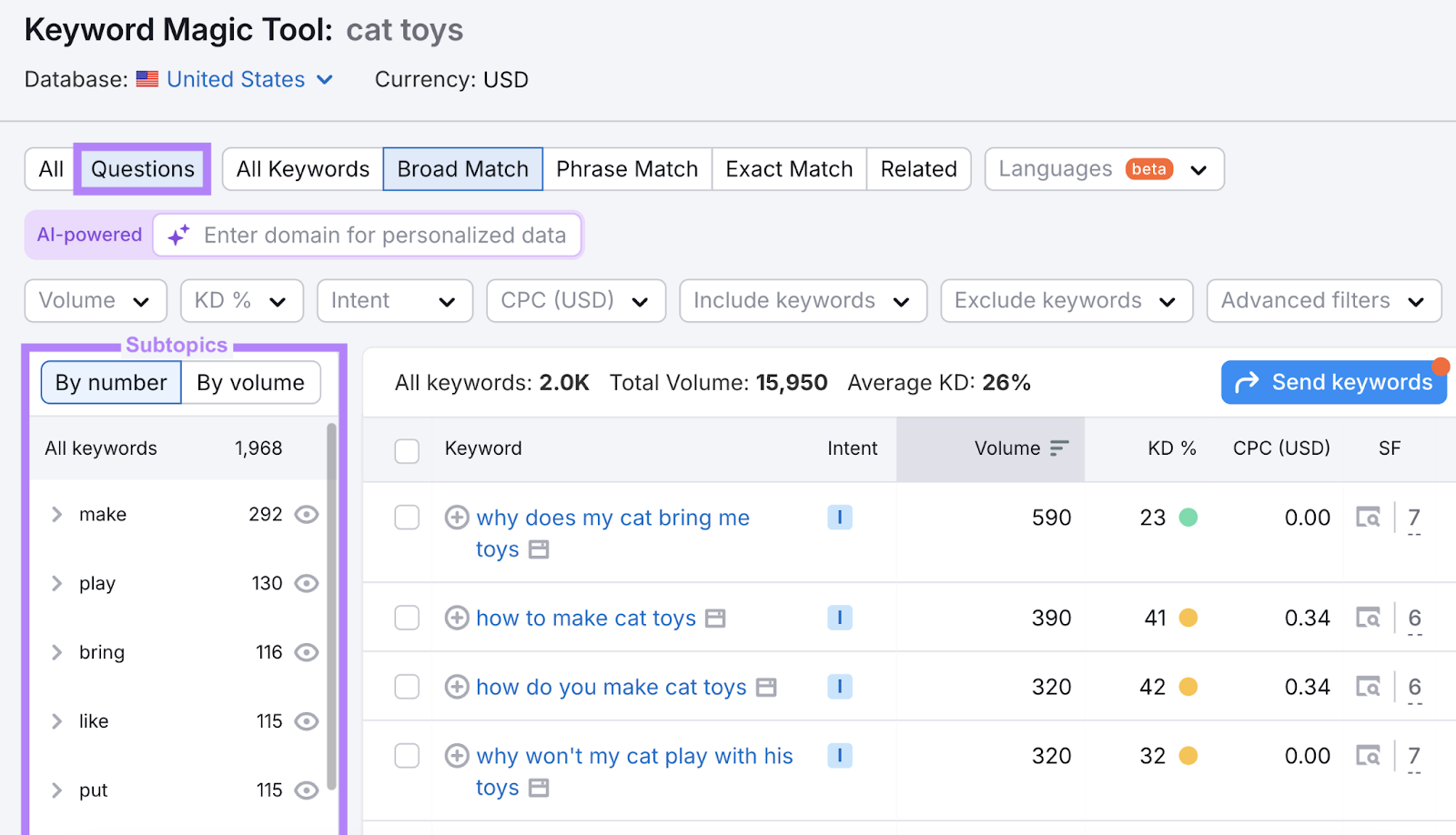Click the Intent badge for "how do you make cat toys"

click(839, 687)
